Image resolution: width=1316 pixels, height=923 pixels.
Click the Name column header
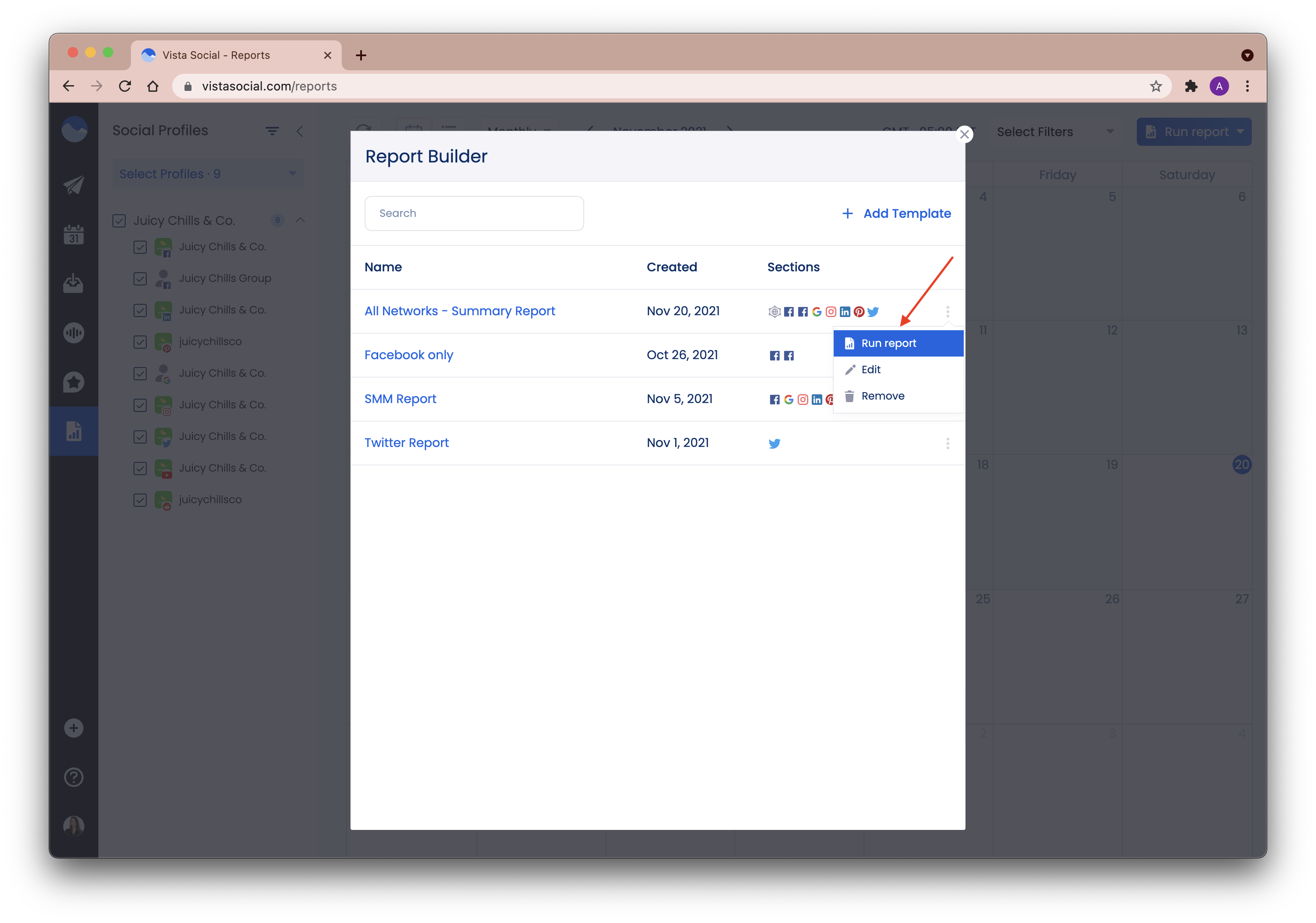tap(383, 267)
